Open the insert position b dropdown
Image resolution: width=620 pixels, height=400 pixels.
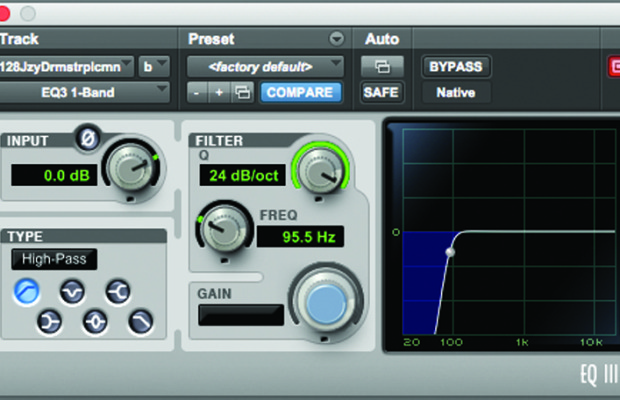(154, 67)
